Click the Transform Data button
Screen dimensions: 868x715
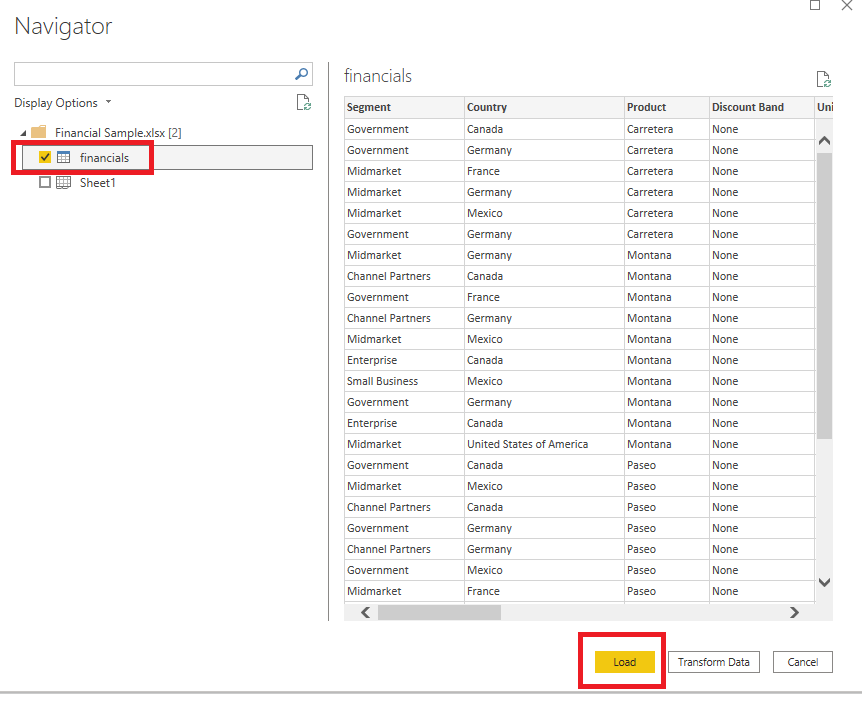(713, 662)
